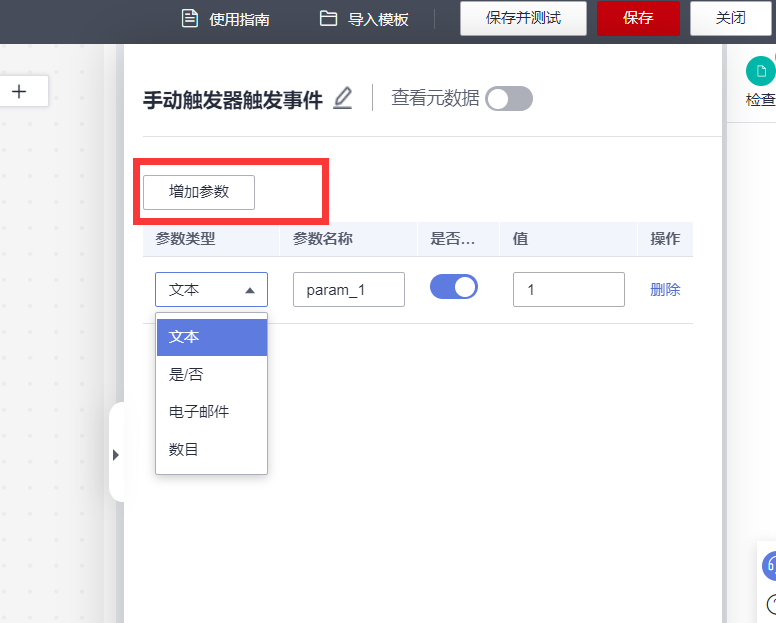Click the plus icon on the canvas
Viewport: 776px width, 623px height.
(19, 91)
